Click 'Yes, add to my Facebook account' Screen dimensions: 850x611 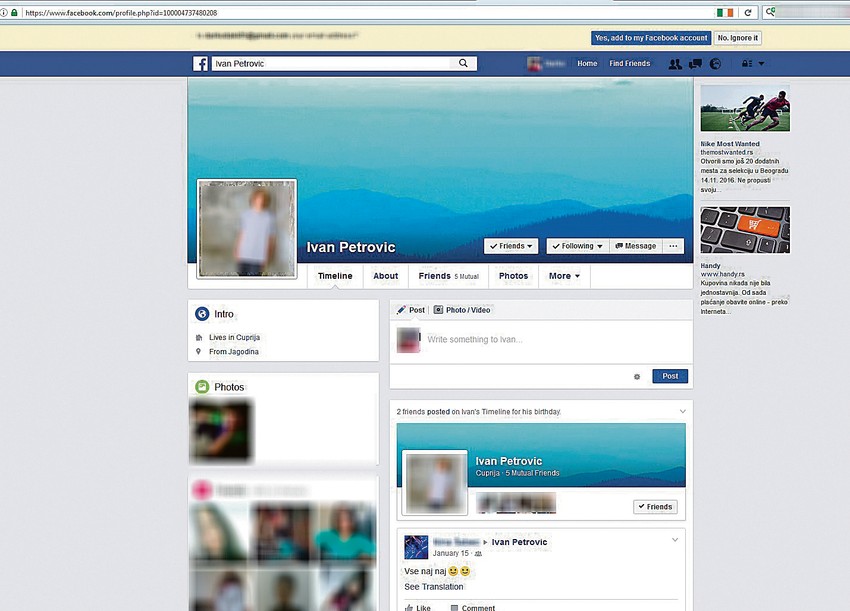point(652,37)
